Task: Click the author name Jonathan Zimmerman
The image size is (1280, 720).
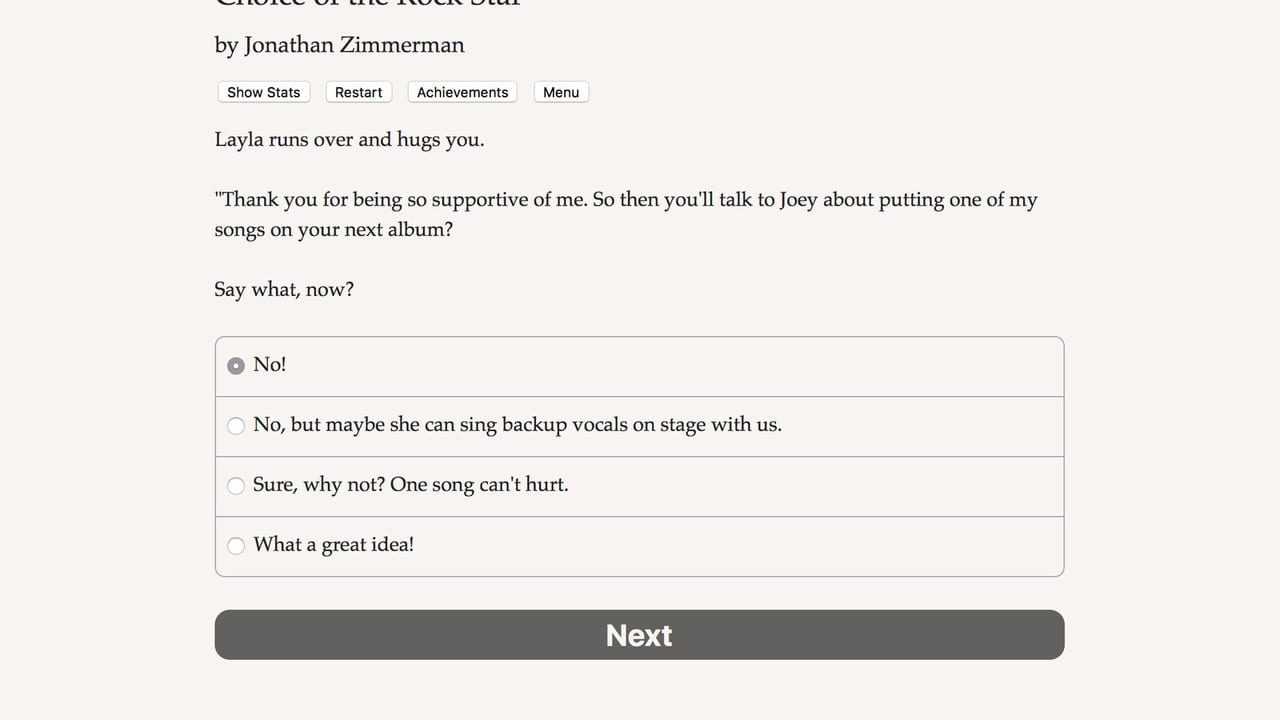Action: 354,45
